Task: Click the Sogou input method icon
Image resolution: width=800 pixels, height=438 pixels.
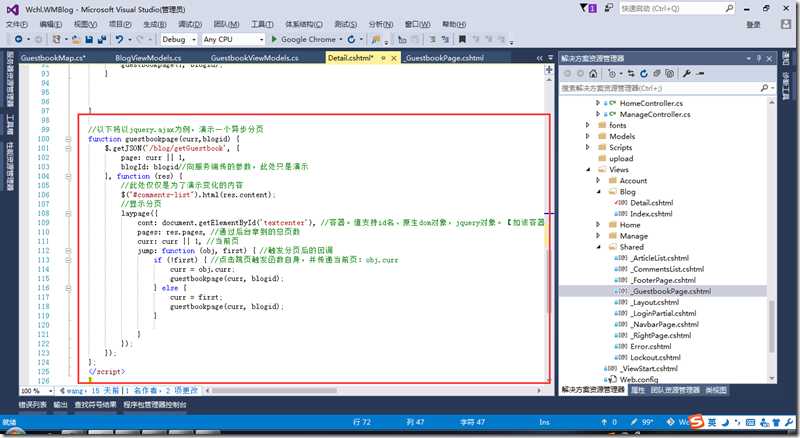Action: coord(696,422)
